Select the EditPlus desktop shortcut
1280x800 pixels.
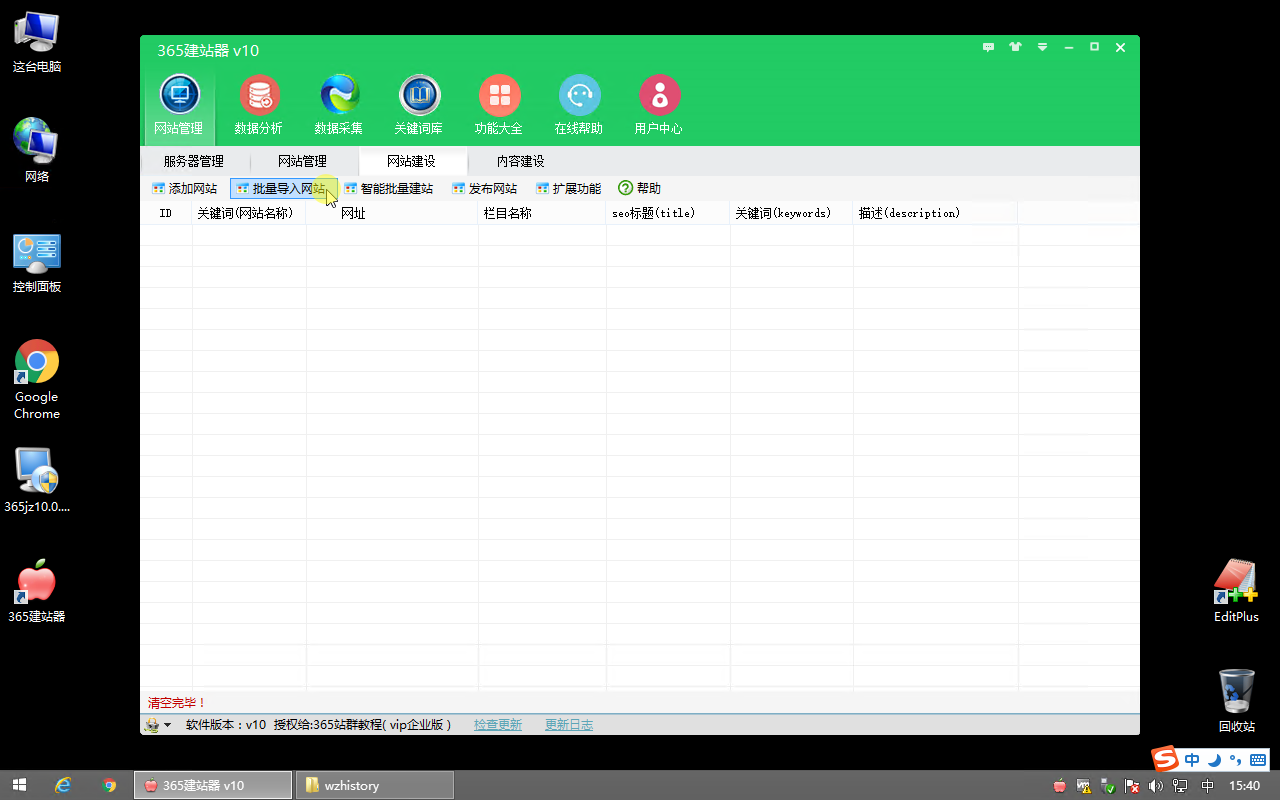point(1236,592)
